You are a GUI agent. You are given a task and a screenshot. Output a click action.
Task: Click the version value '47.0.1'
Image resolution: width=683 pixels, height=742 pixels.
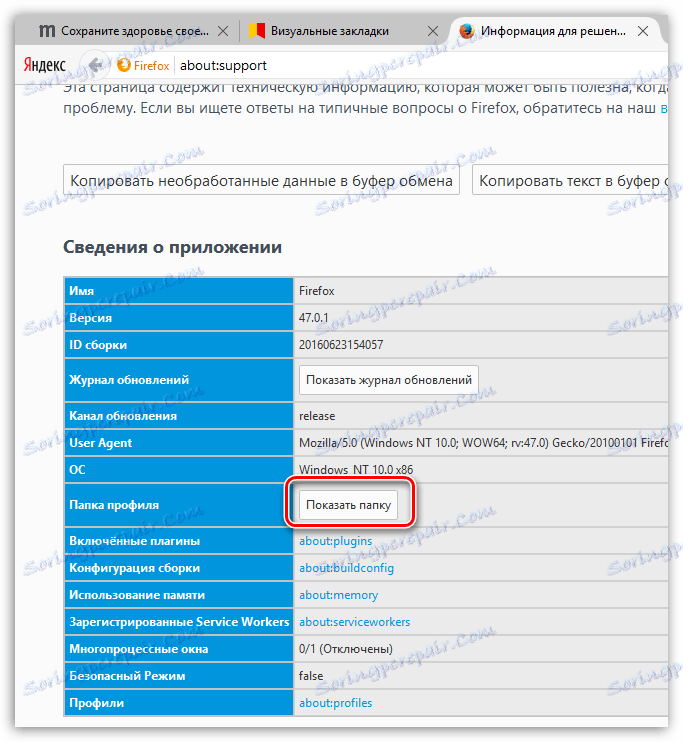coord(313,318)
